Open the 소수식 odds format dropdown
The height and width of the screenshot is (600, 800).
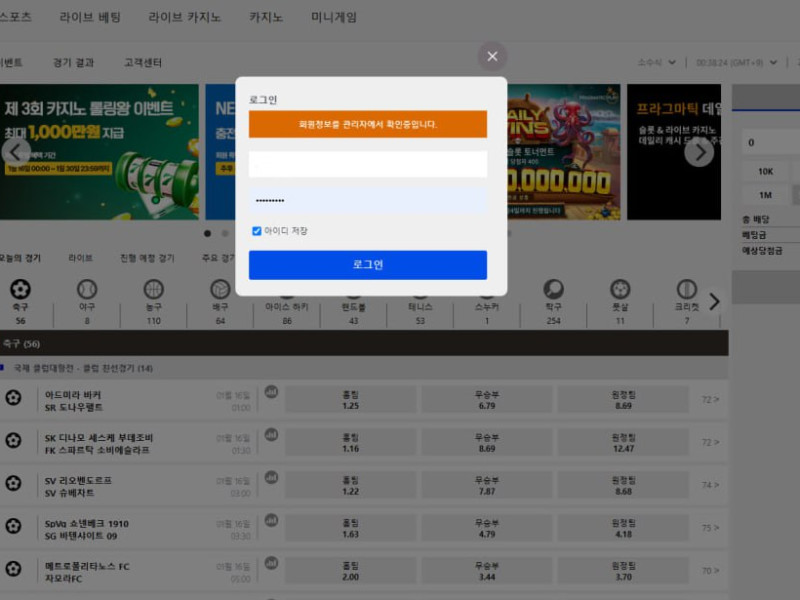pos(657,62)
